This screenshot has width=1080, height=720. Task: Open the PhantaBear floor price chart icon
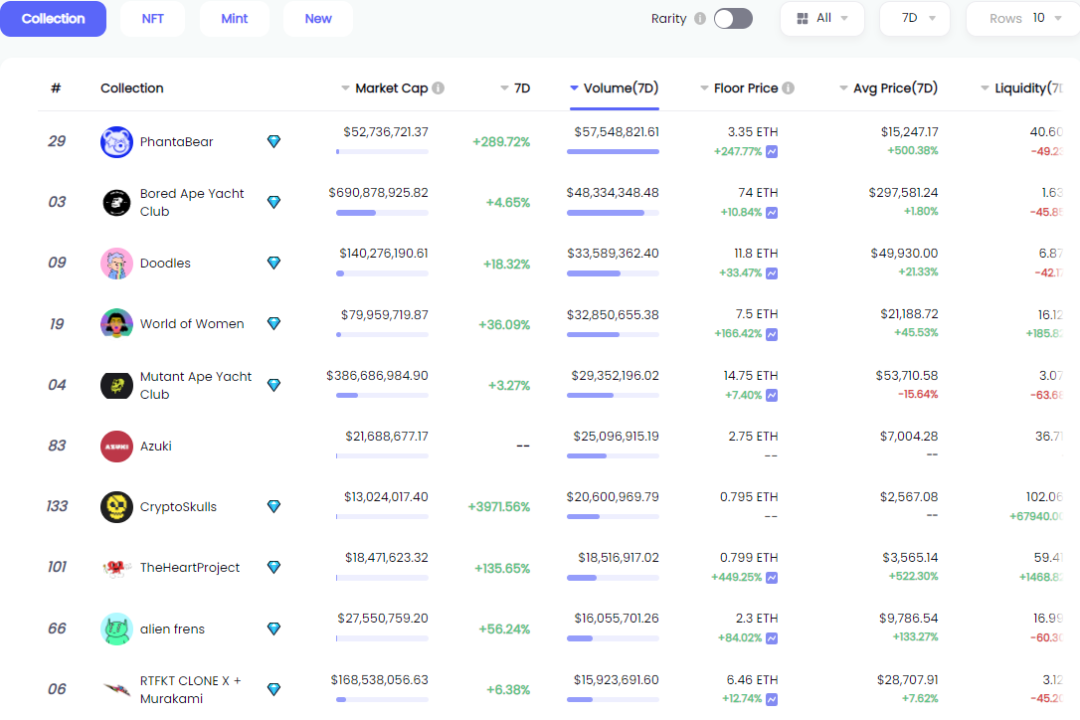(772, 152)
